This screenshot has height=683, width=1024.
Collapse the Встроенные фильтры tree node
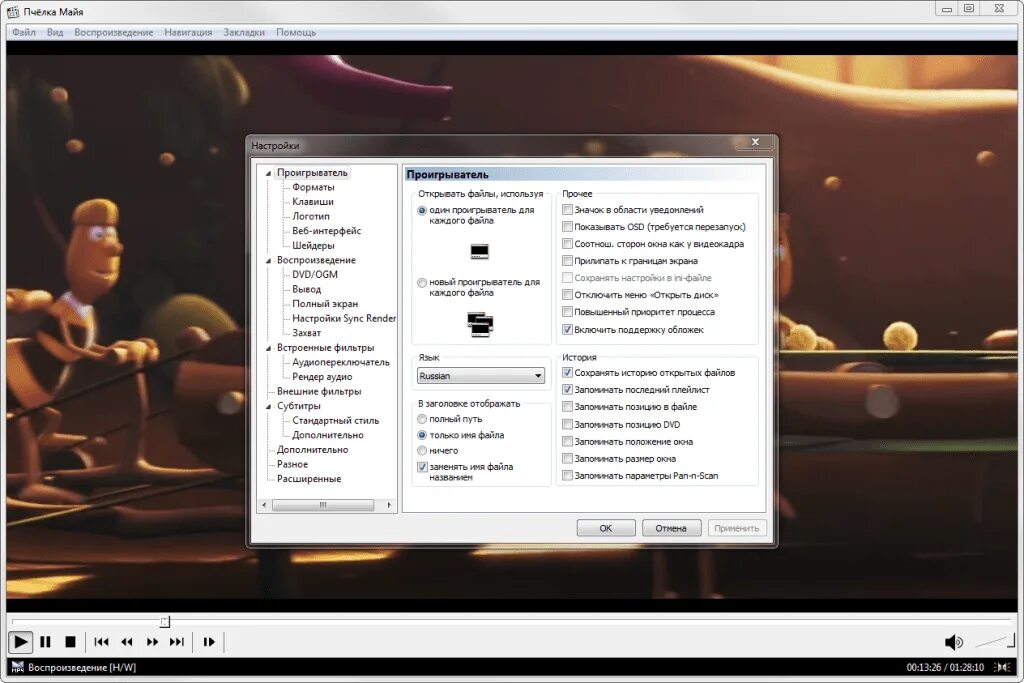coord(268,348)
